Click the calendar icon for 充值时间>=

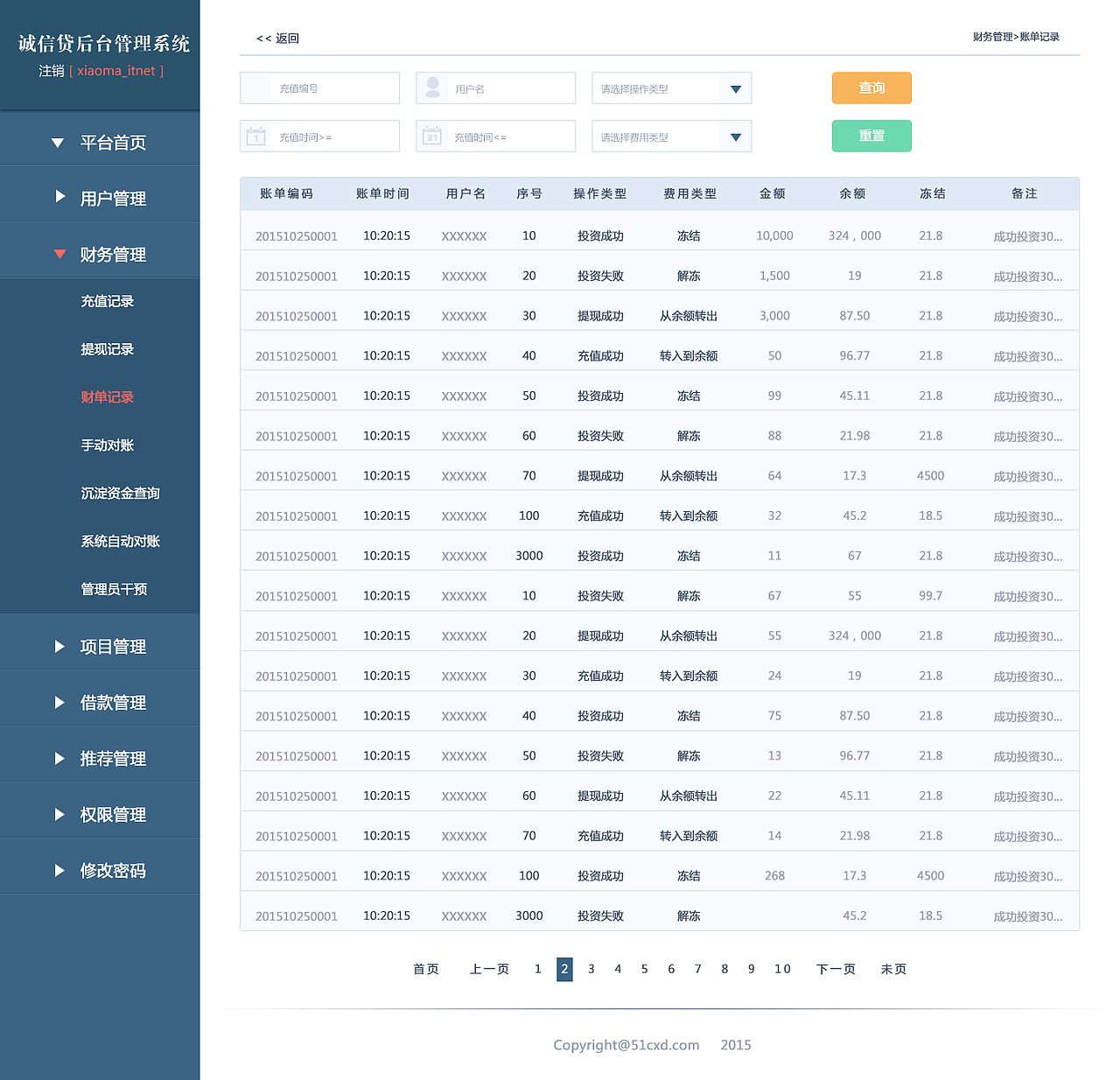pyautogui.click(x=255, y=136)
